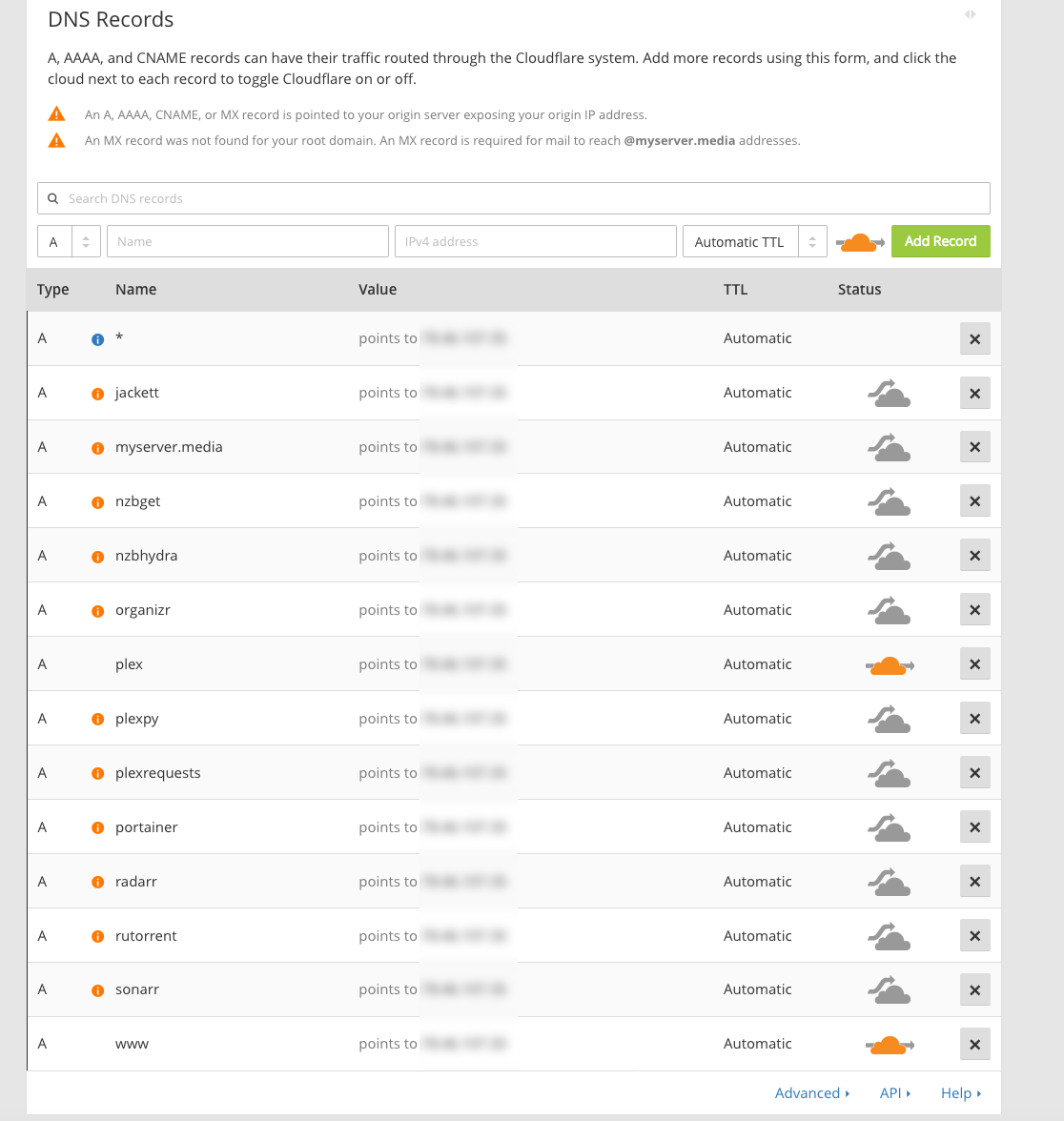The image size is (1064, 1121).
Task: Toggle Cloudflare proxy cloud for jackett
Action: (890, 393)
